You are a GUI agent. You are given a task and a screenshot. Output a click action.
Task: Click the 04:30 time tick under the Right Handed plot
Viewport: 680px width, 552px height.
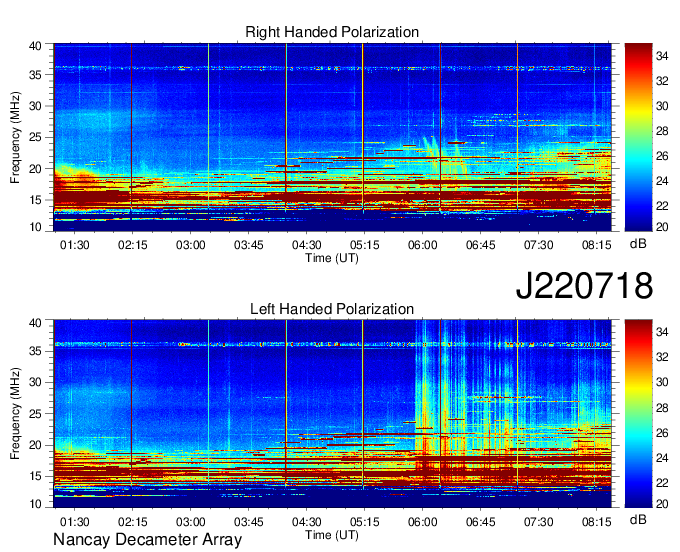(x=307, y=245)
